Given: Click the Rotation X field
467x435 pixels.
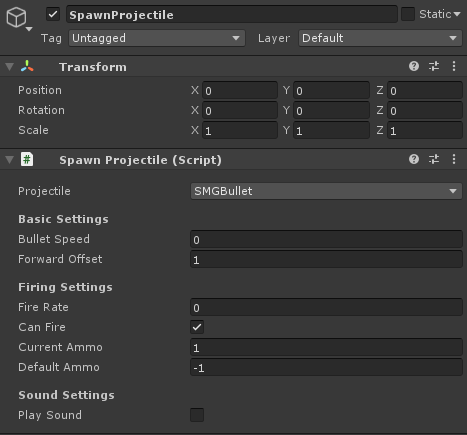Looking at the screenshot, I should pyautogui.click(x=240, y=110).
